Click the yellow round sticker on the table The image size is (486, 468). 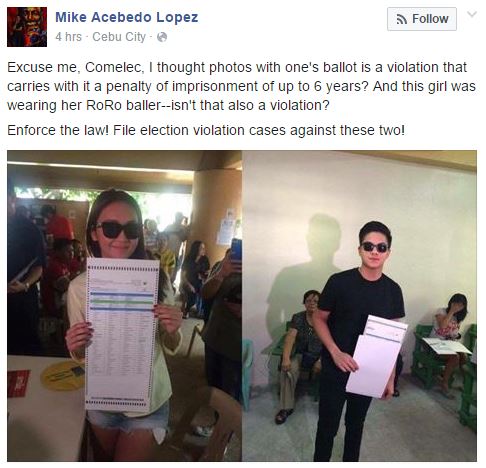(x=63, y=376)
